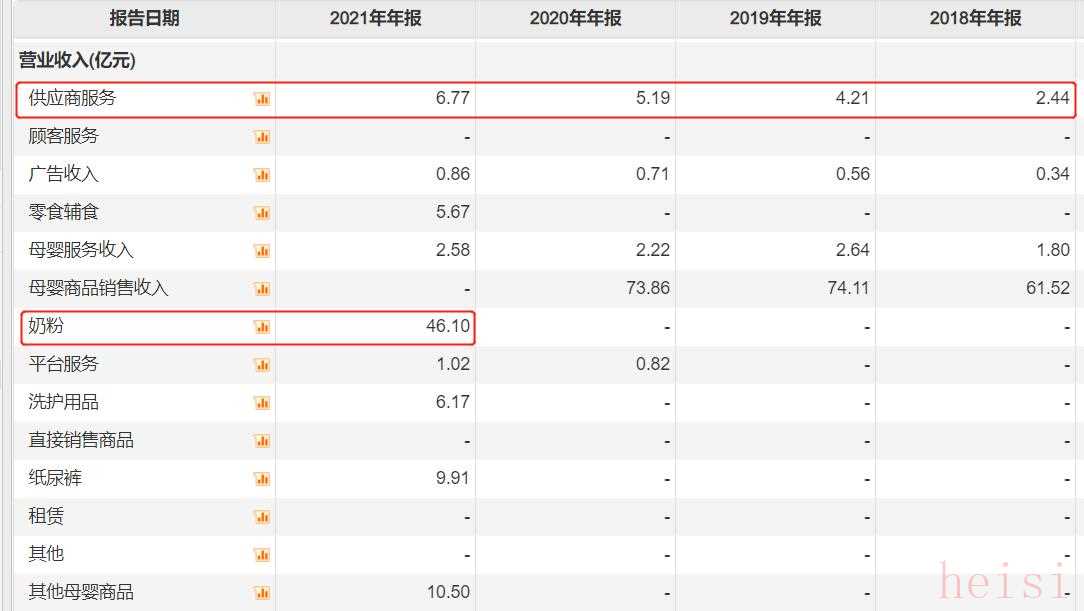Select the 2.58 母婴服务收入 value
Screen dimensions: 1084x611
pos(453,250)
